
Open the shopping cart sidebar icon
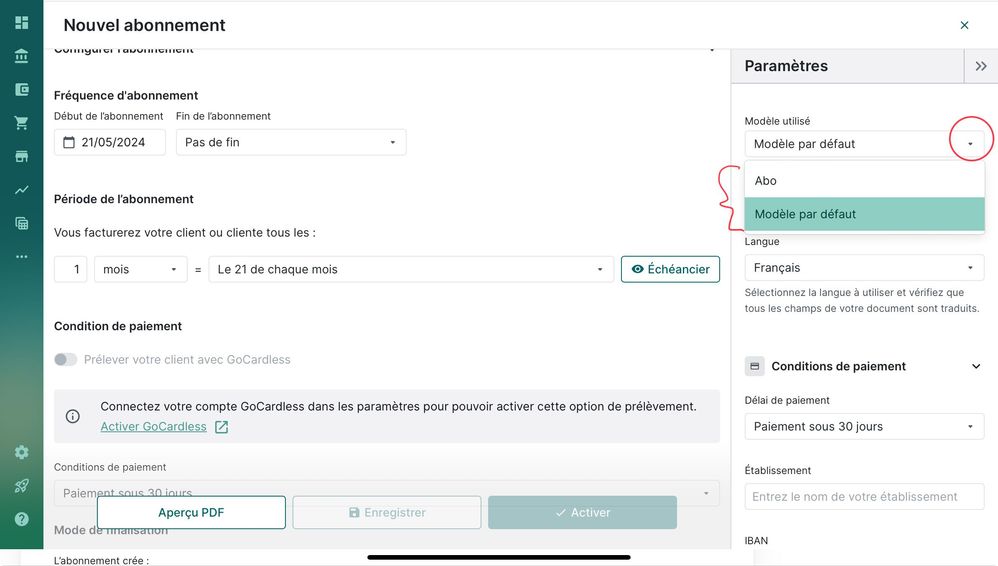click(21, 123)
